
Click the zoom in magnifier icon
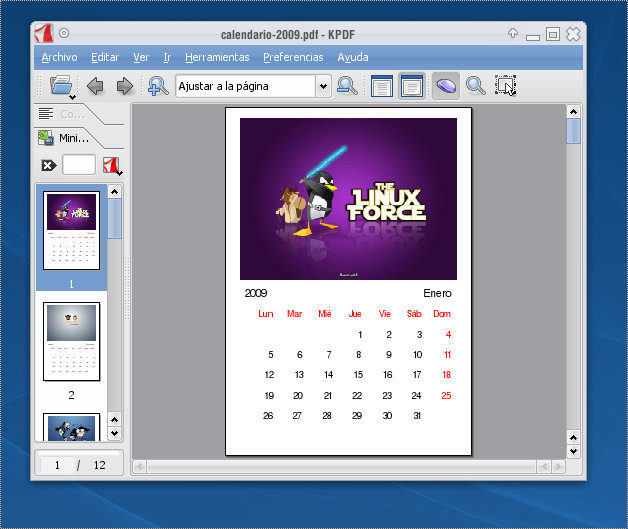158,86
